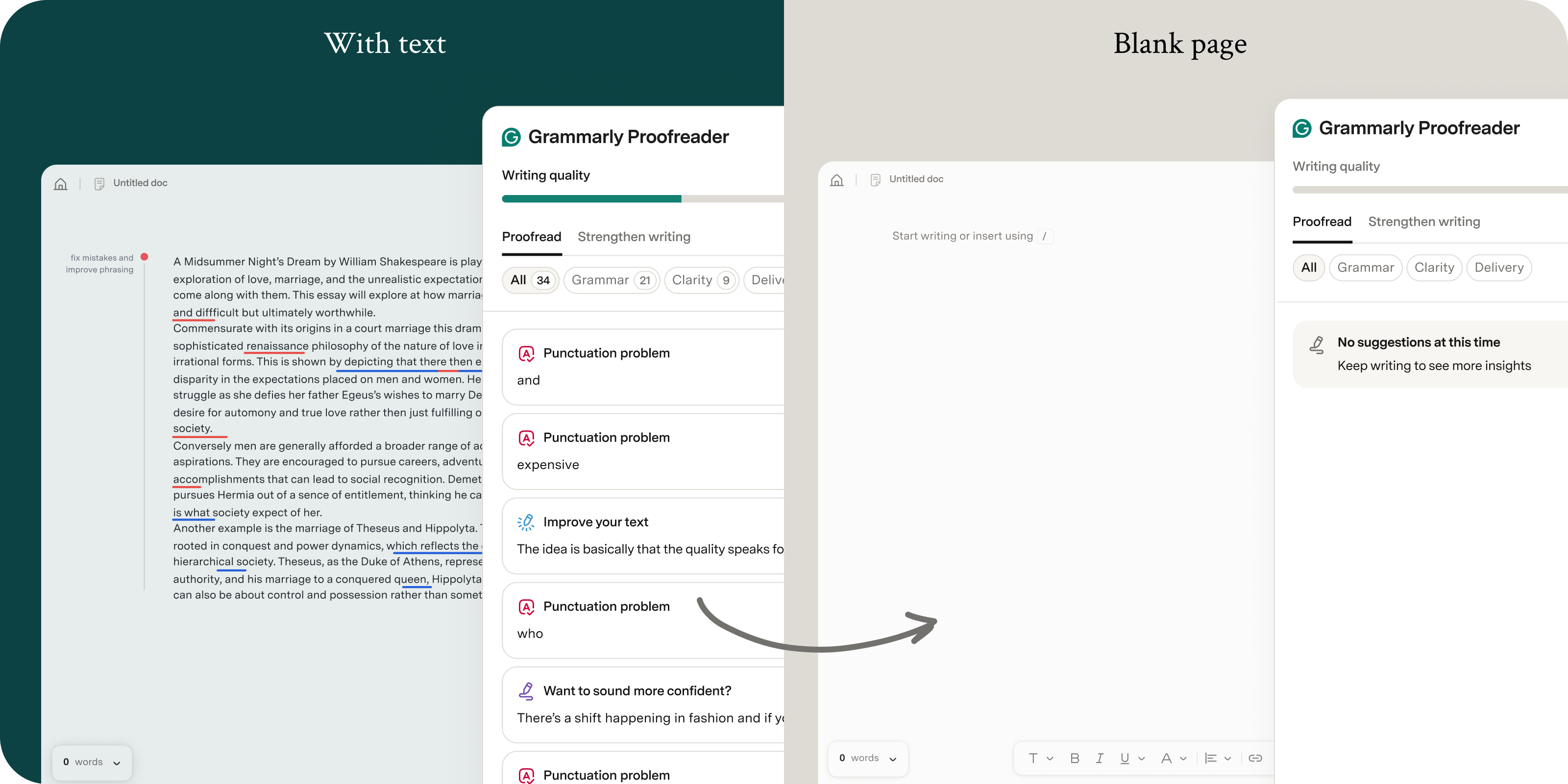Click the document icon beside the left Untitled doc
1568x784 pixels.
[x=100, y=183]
